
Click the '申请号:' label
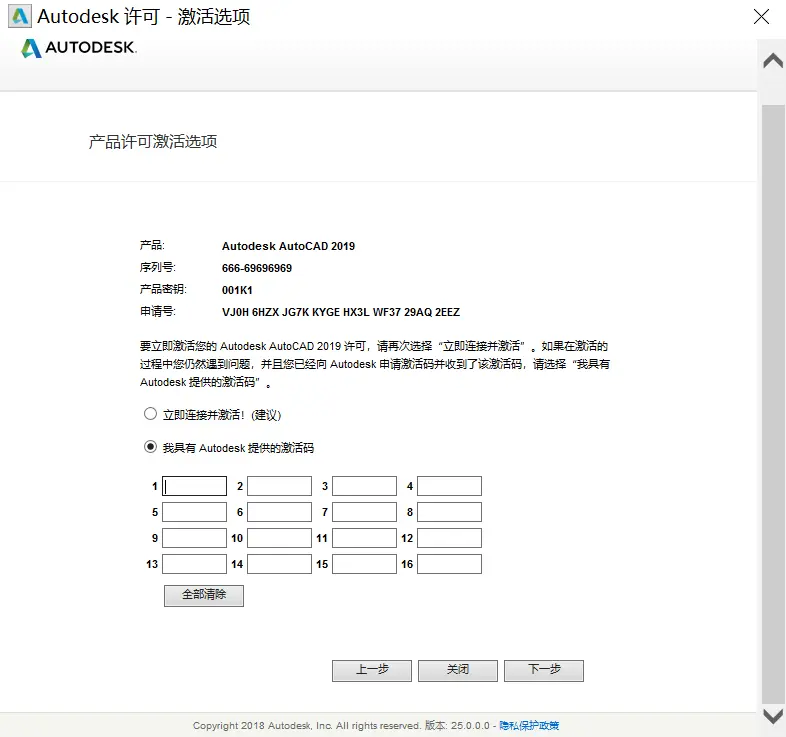pyautogui.click(x=157, y=311)
